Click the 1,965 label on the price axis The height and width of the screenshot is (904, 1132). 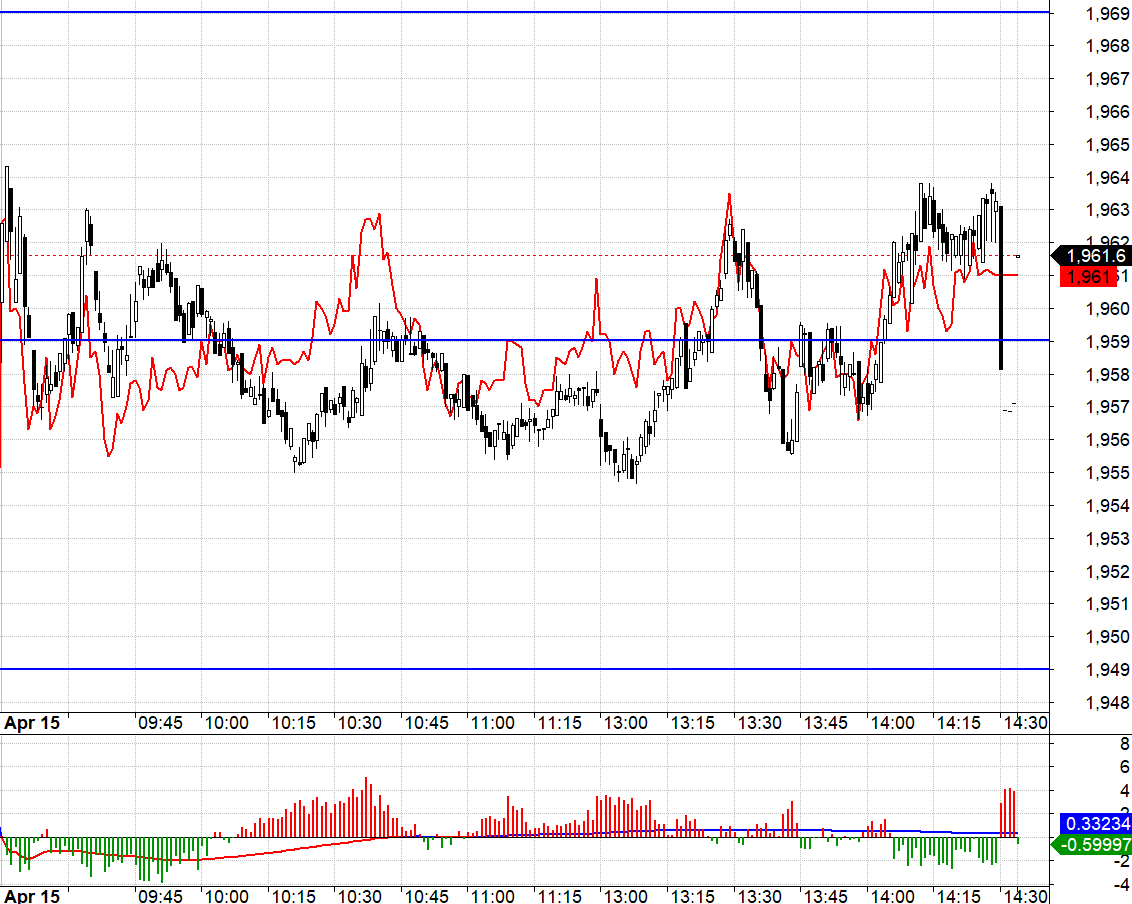1107,145
